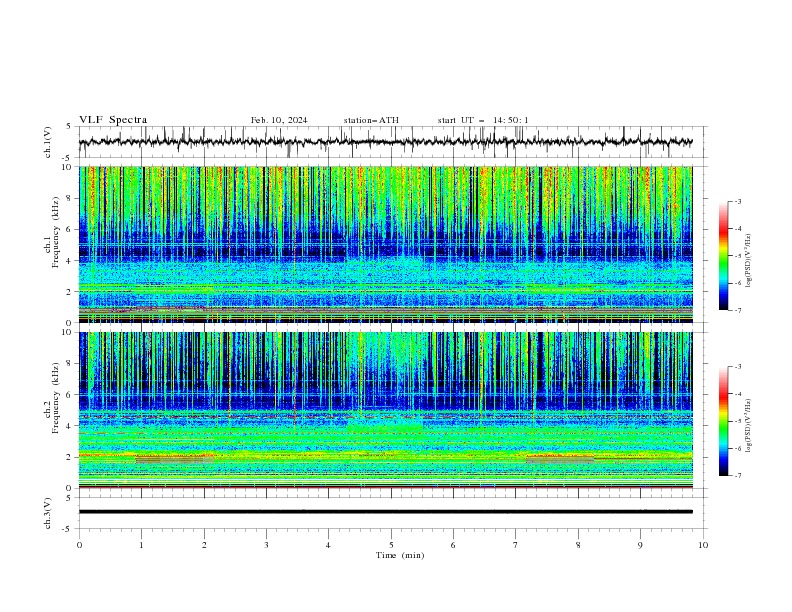Click the "1" tick on the time axis
The width and height of the screenshot is (792, 612).
[x=141, y=545]
